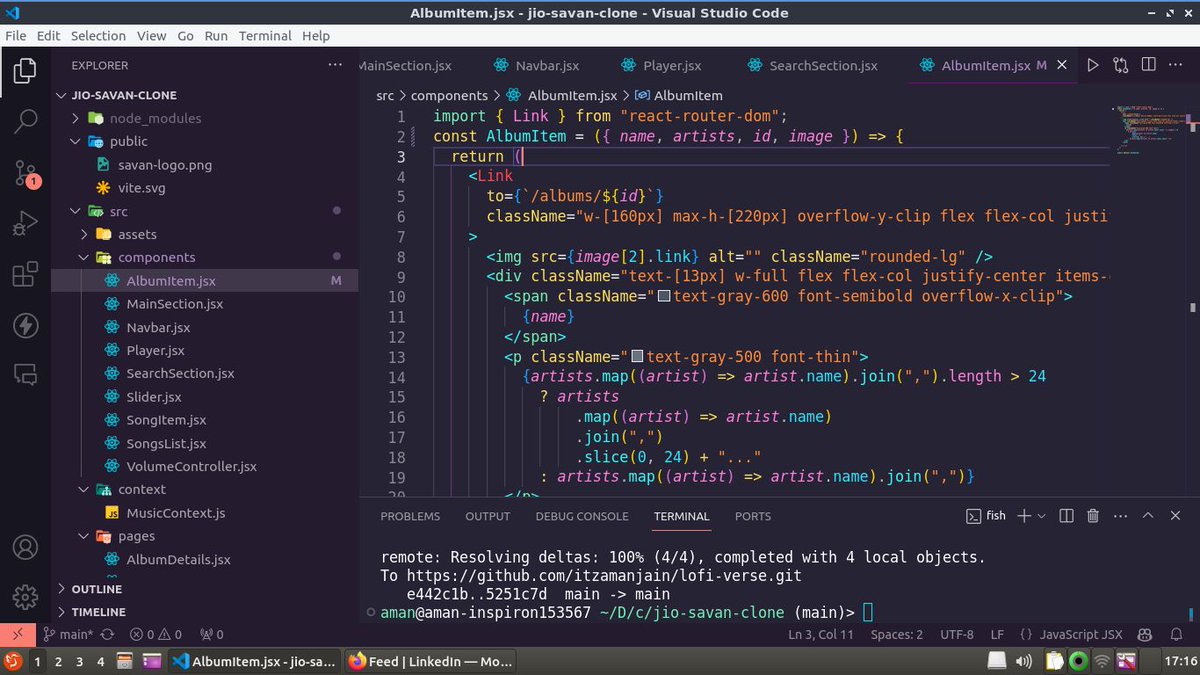Viewport: 1200px width, 675px height.
Task: Change file encoding UTF-8
Action: pos(956,634)
